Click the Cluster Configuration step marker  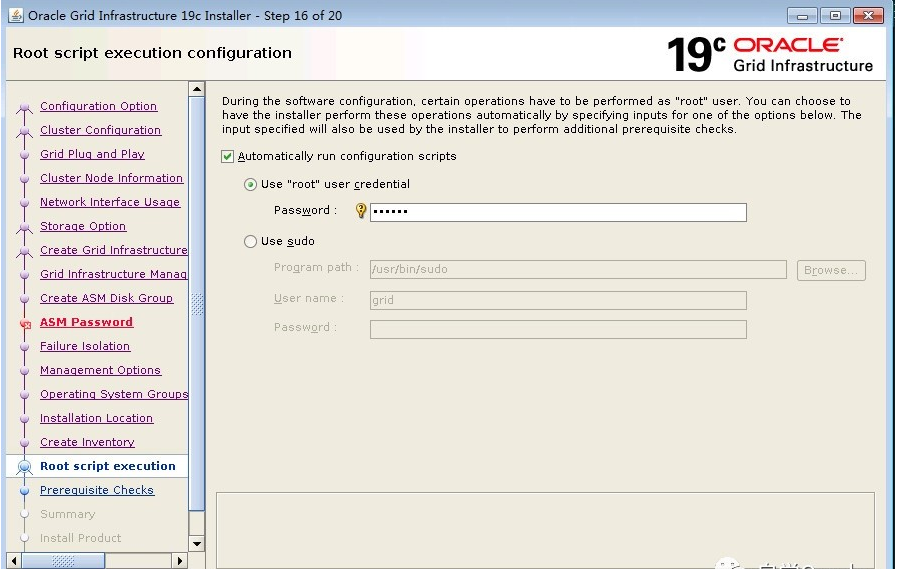pyautogui.click(x=24, y=131)
